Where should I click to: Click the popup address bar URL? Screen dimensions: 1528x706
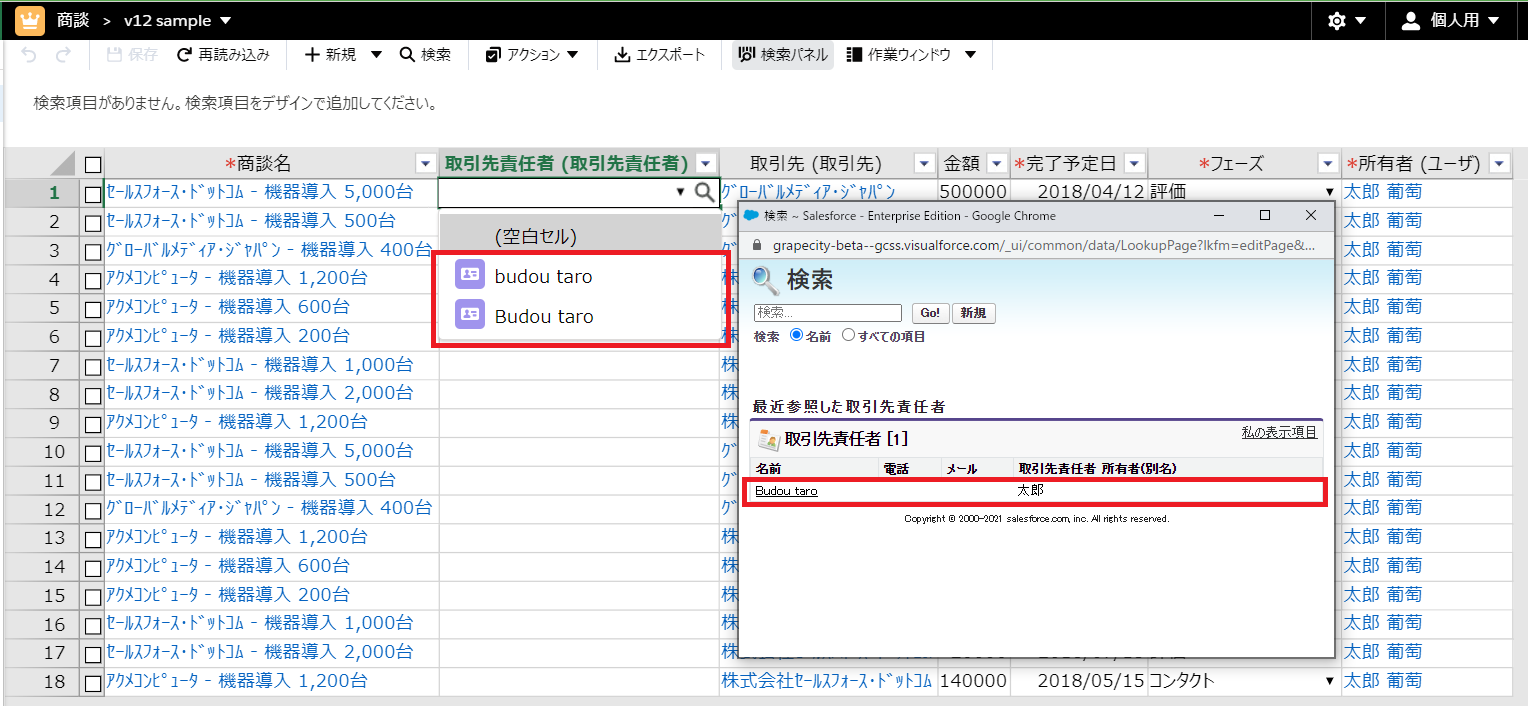tap(1044, 245)
